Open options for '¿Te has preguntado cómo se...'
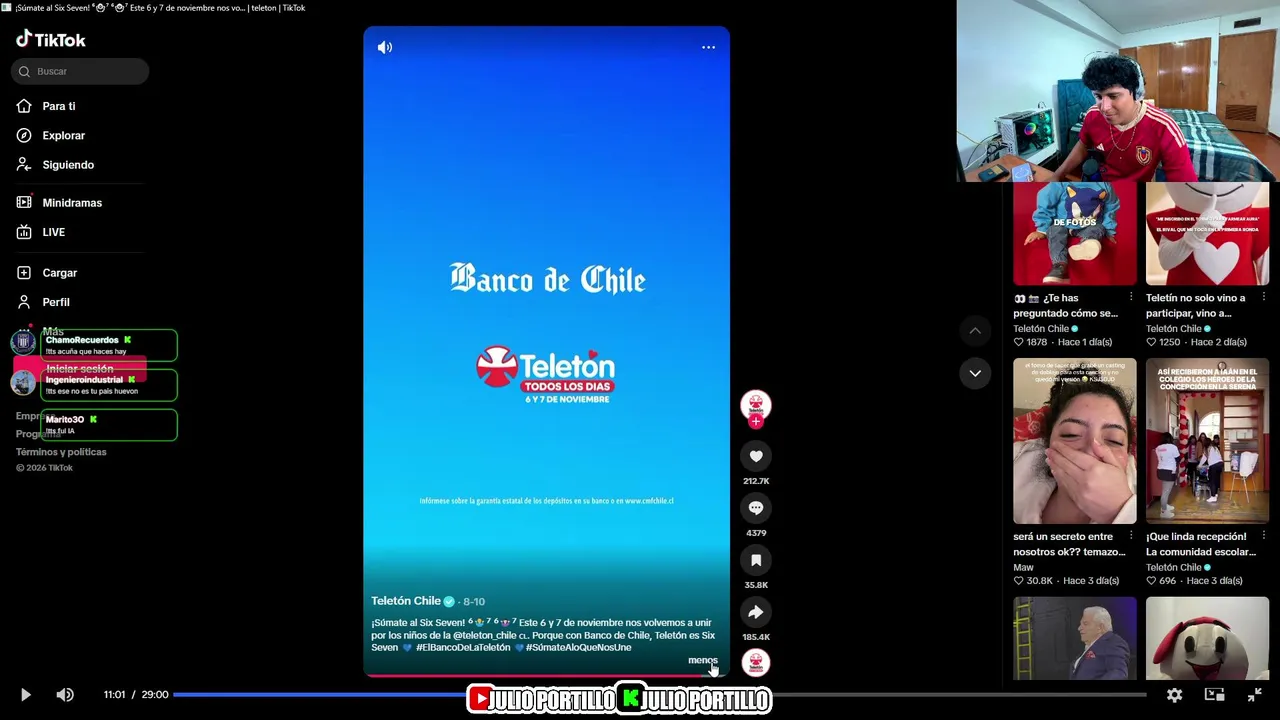The image size is (1280, 720). point(1131,298)
